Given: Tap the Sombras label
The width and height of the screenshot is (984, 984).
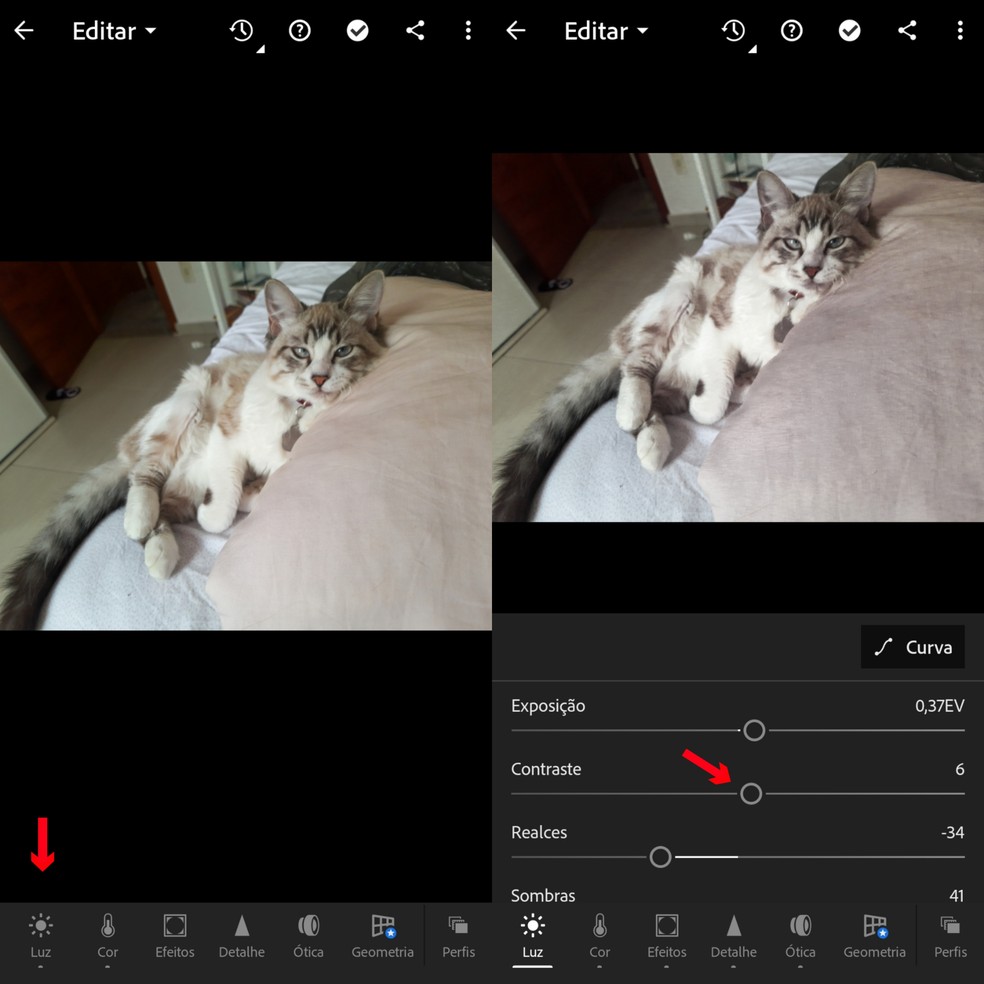Looking at the screenshot, I should point(543,896).
